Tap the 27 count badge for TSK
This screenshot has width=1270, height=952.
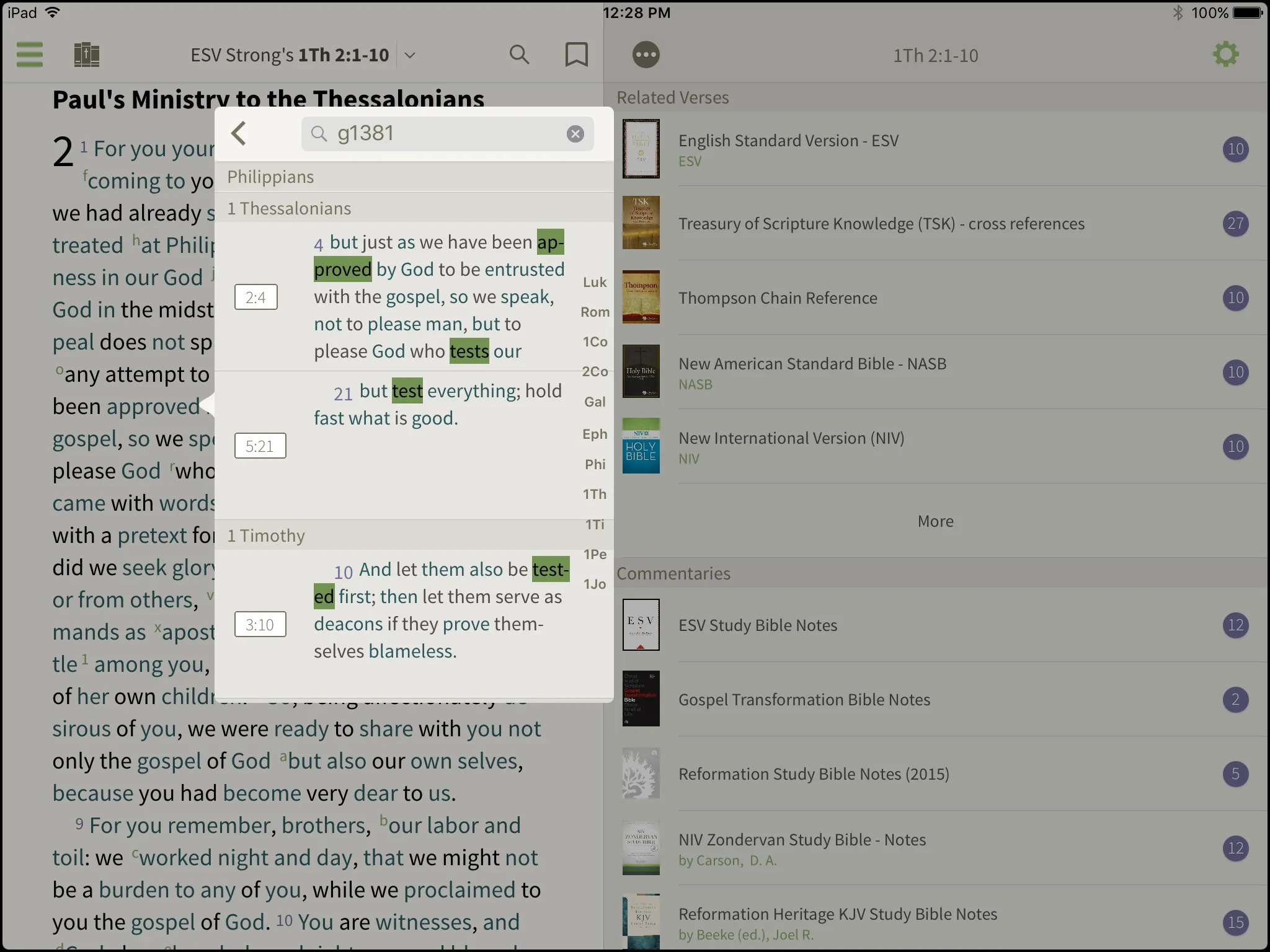pyautogui.click(x=1235, y=223)
